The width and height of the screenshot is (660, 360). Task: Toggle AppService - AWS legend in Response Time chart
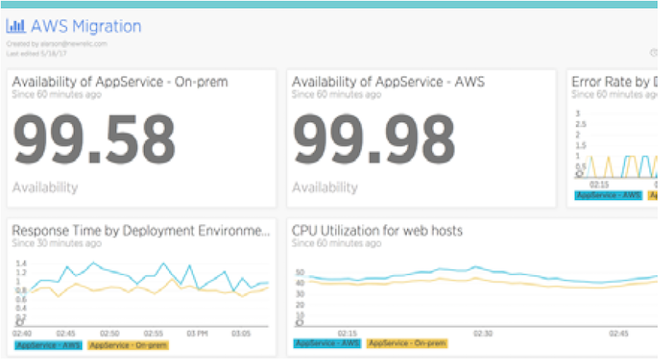coord(48,345)
